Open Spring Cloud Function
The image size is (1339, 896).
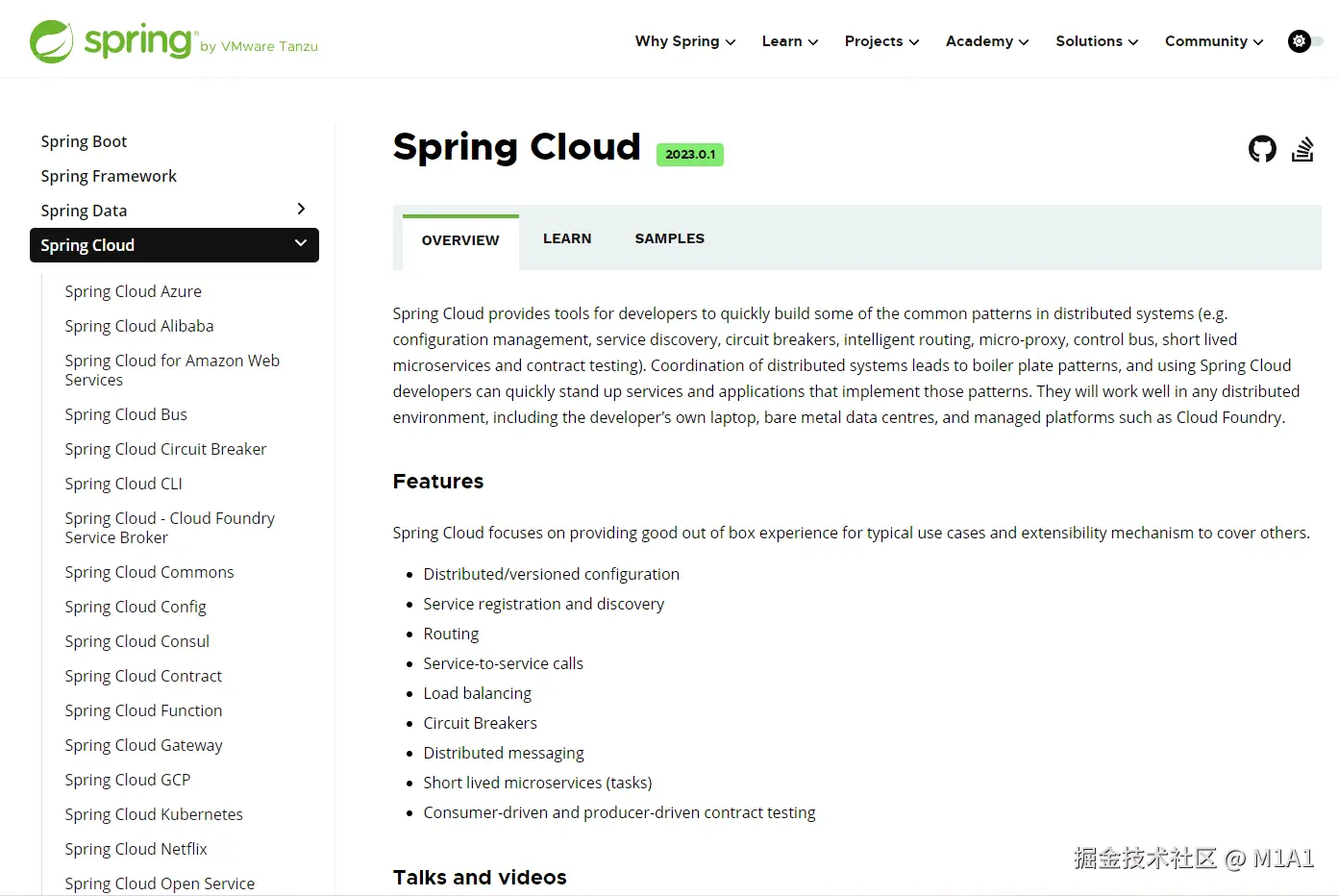[x=143, y=710]
